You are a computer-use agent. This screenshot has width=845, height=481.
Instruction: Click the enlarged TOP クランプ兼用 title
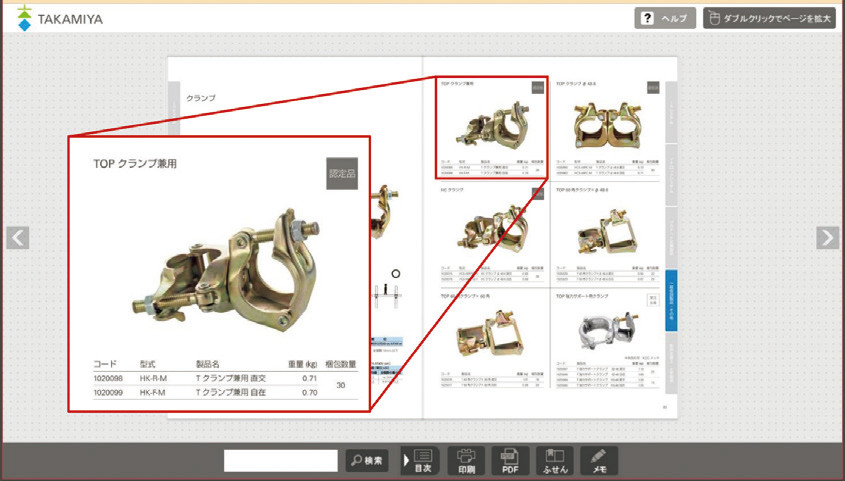click(135, 164)
